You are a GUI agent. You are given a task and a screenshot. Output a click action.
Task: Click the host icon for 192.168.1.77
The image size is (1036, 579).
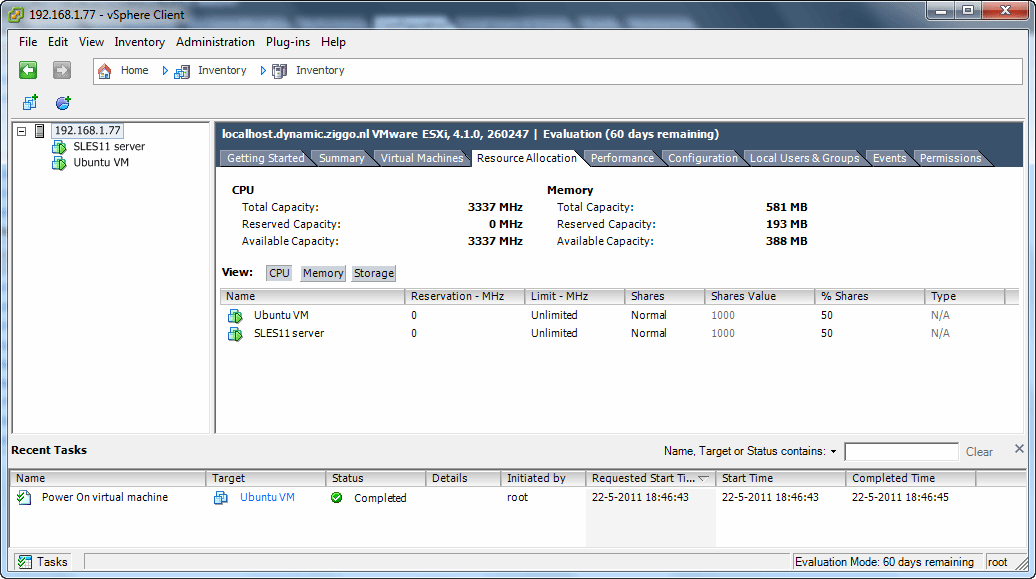click(40, 131)
